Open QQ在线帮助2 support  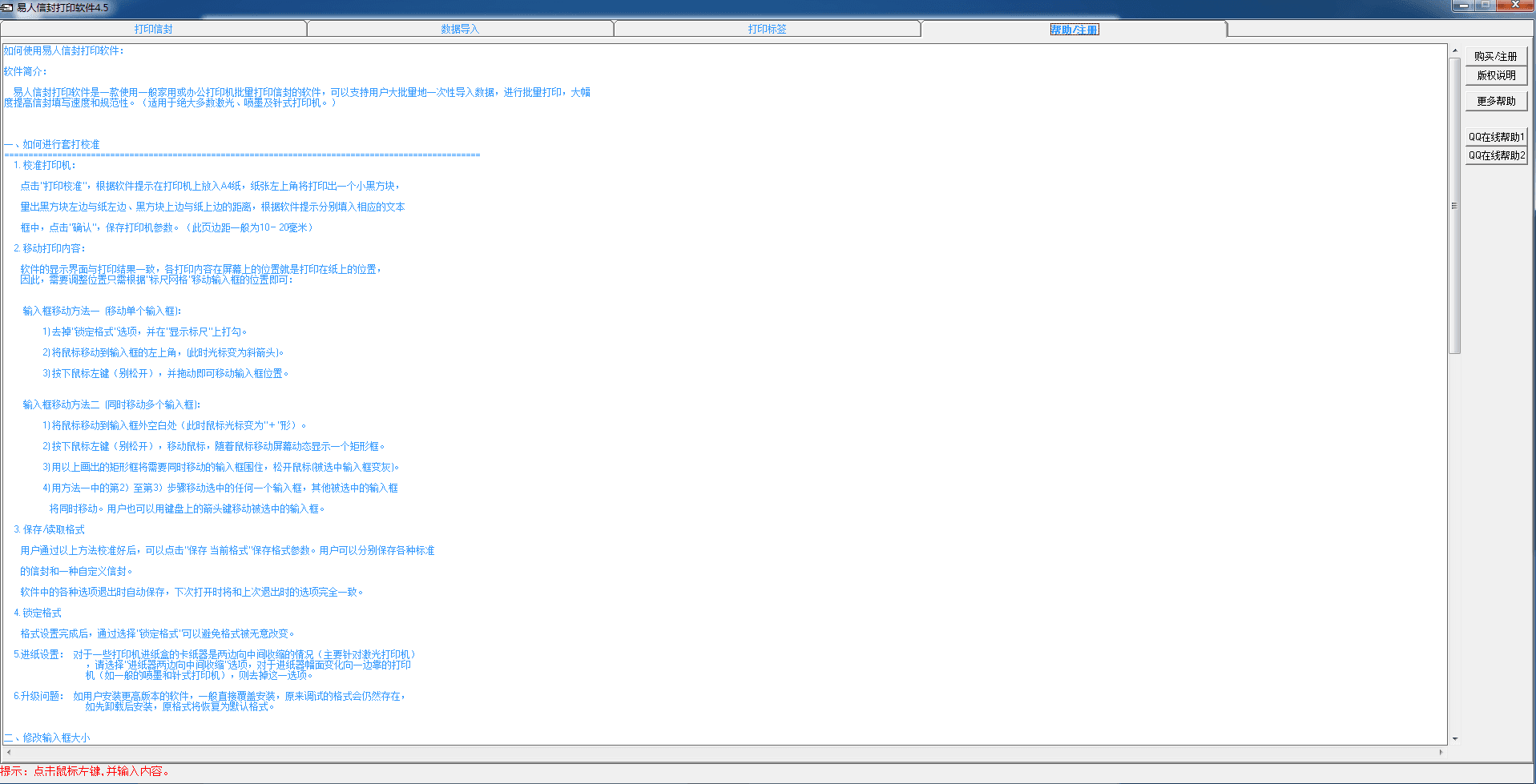[1496, 155]
